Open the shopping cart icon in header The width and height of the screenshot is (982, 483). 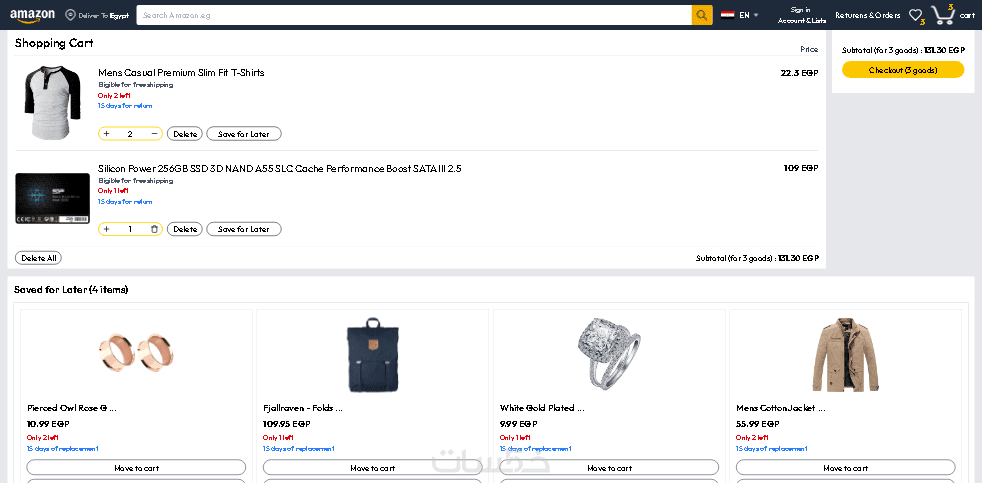tap(943, 15)
